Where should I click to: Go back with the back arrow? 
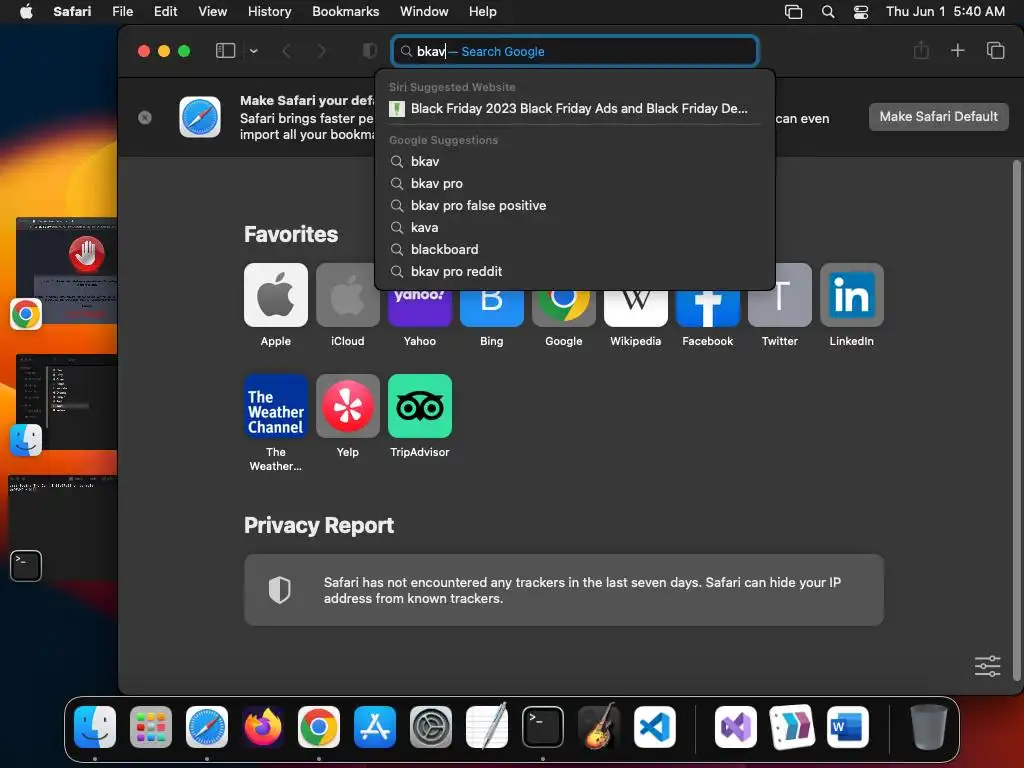(286, 51)
